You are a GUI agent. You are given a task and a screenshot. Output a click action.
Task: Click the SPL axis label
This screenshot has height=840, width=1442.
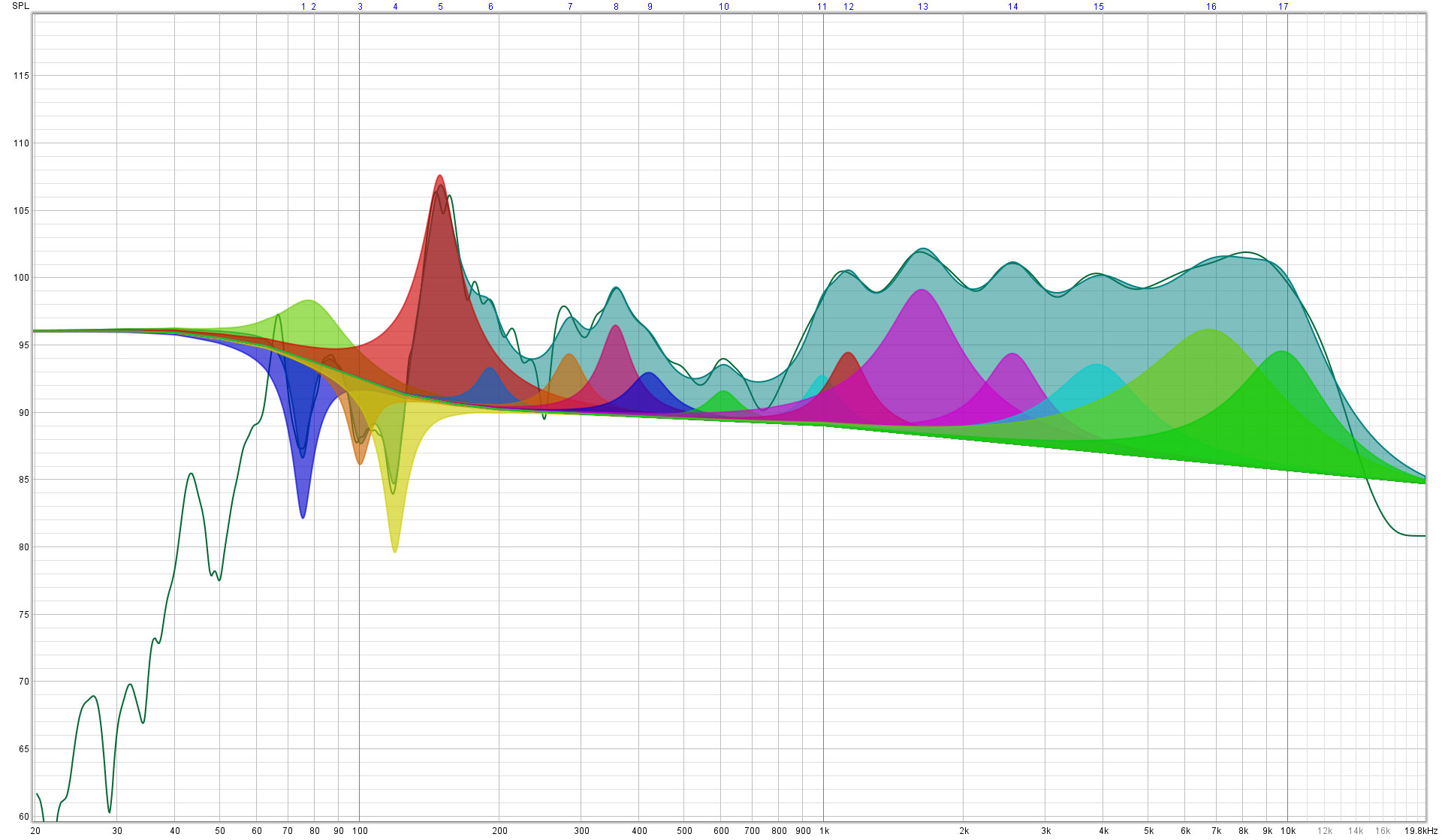tap(21, 6)
